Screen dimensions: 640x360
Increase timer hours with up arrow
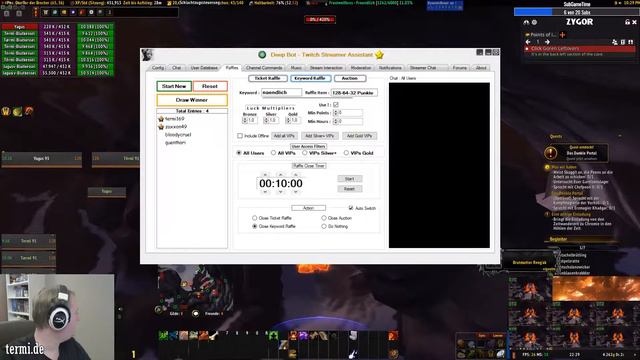(x=265, y=175)
